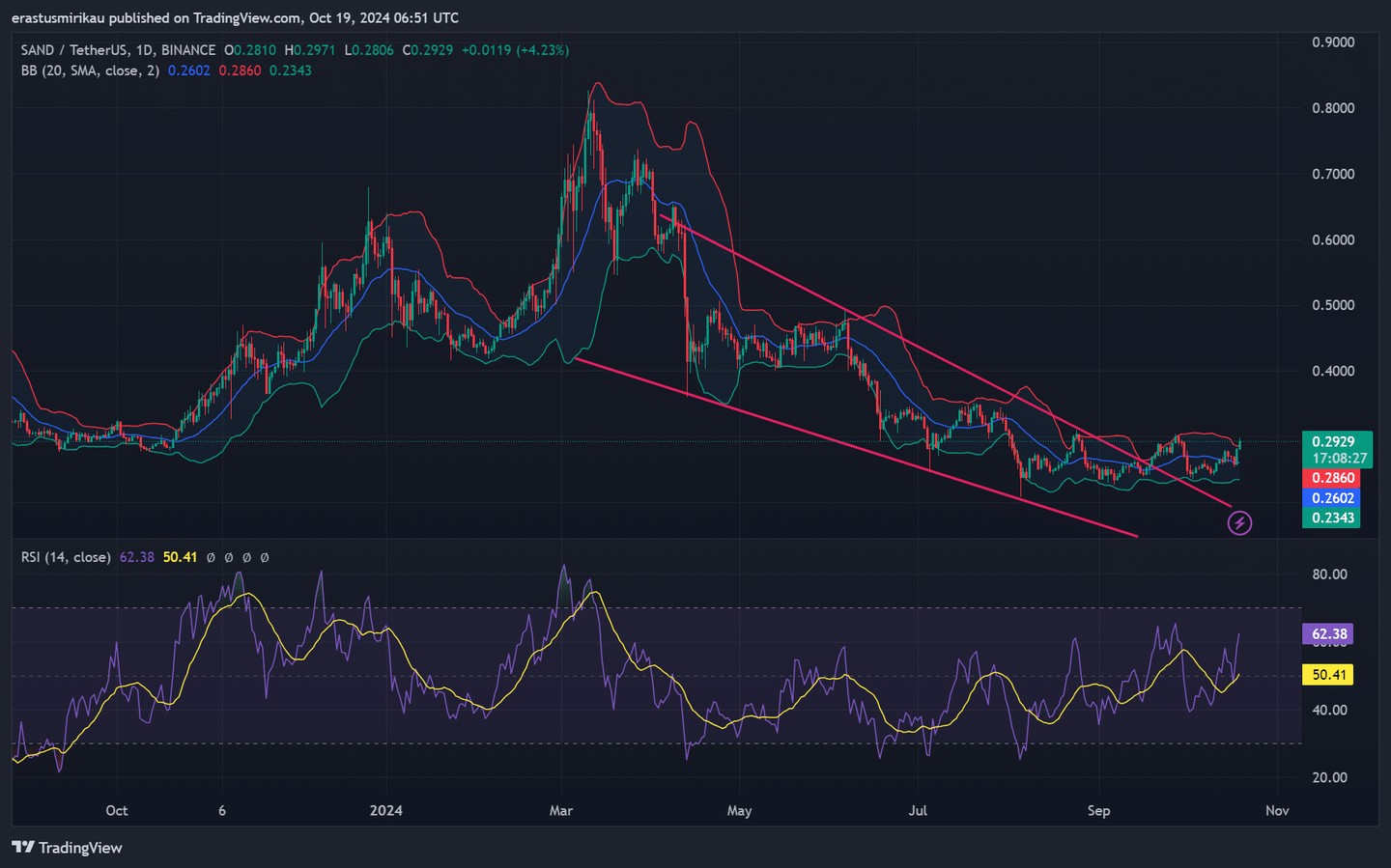
Task: Click the countdown timer 17:08:27 on the price axis
Action: (1342, 457)
